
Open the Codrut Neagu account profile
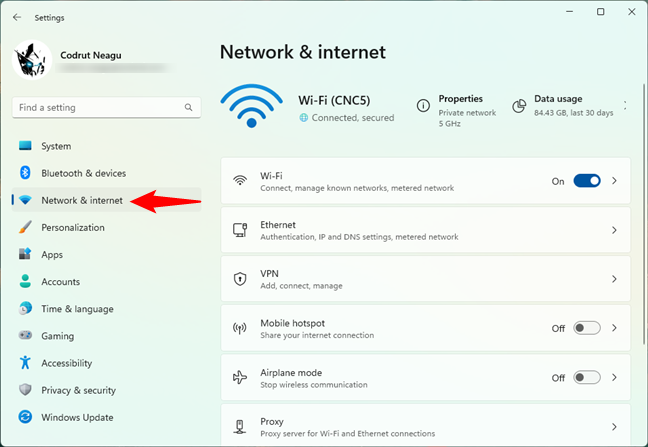click(90, 58)
